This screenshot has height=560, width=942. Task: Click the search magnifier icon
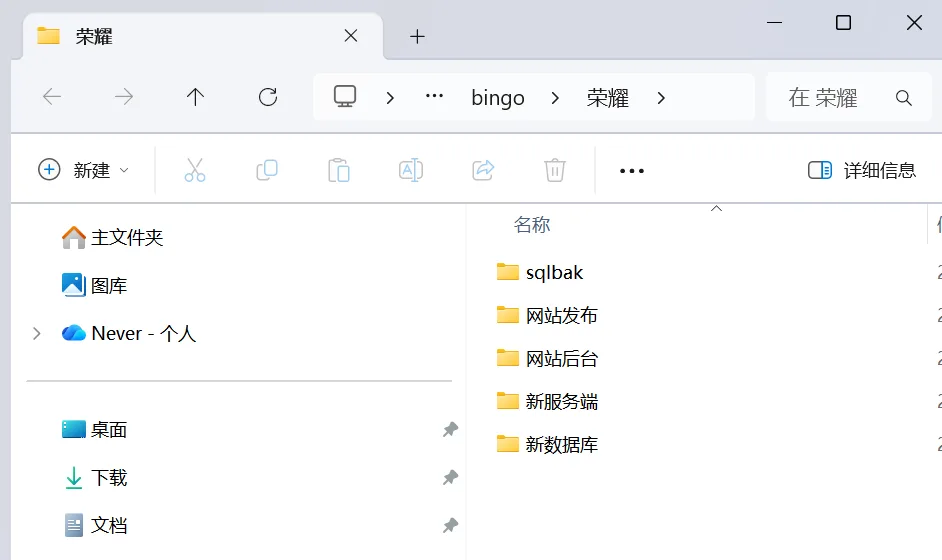(x=904, y=98)
